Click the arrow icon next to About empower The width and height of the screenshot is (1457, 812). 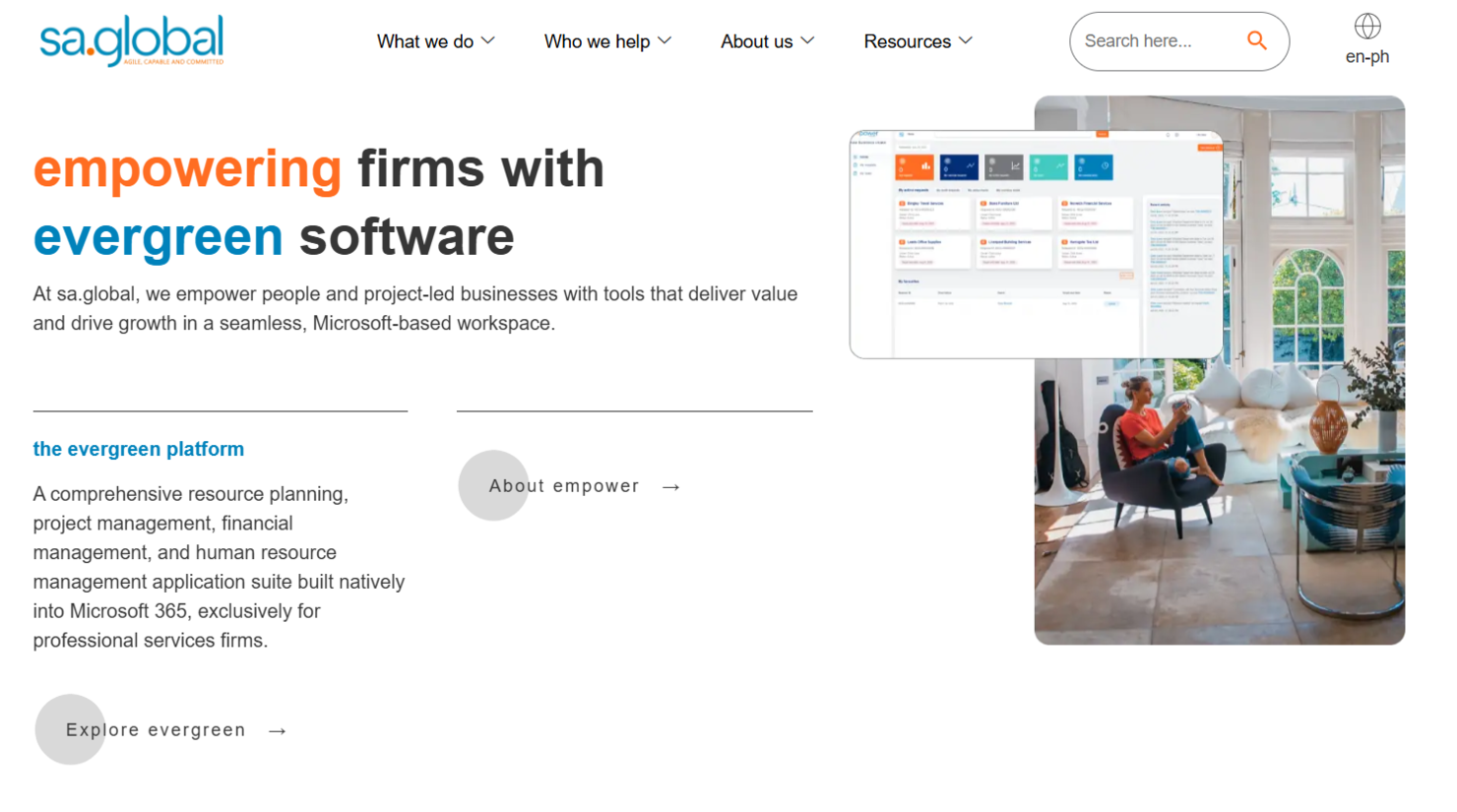click(x=671, y=486)
